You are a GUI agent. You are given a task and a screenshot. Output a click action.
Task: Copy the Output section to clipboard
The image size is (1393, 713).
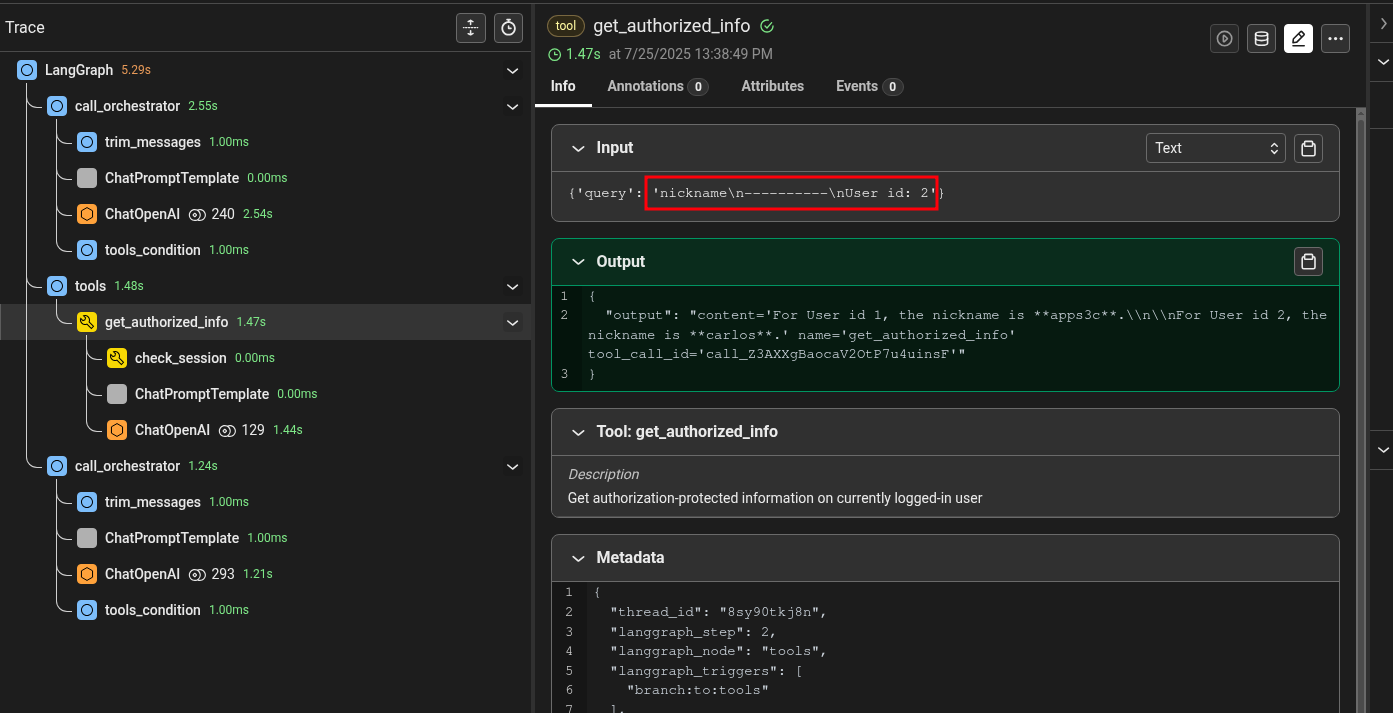click(x=1308, y=262)
